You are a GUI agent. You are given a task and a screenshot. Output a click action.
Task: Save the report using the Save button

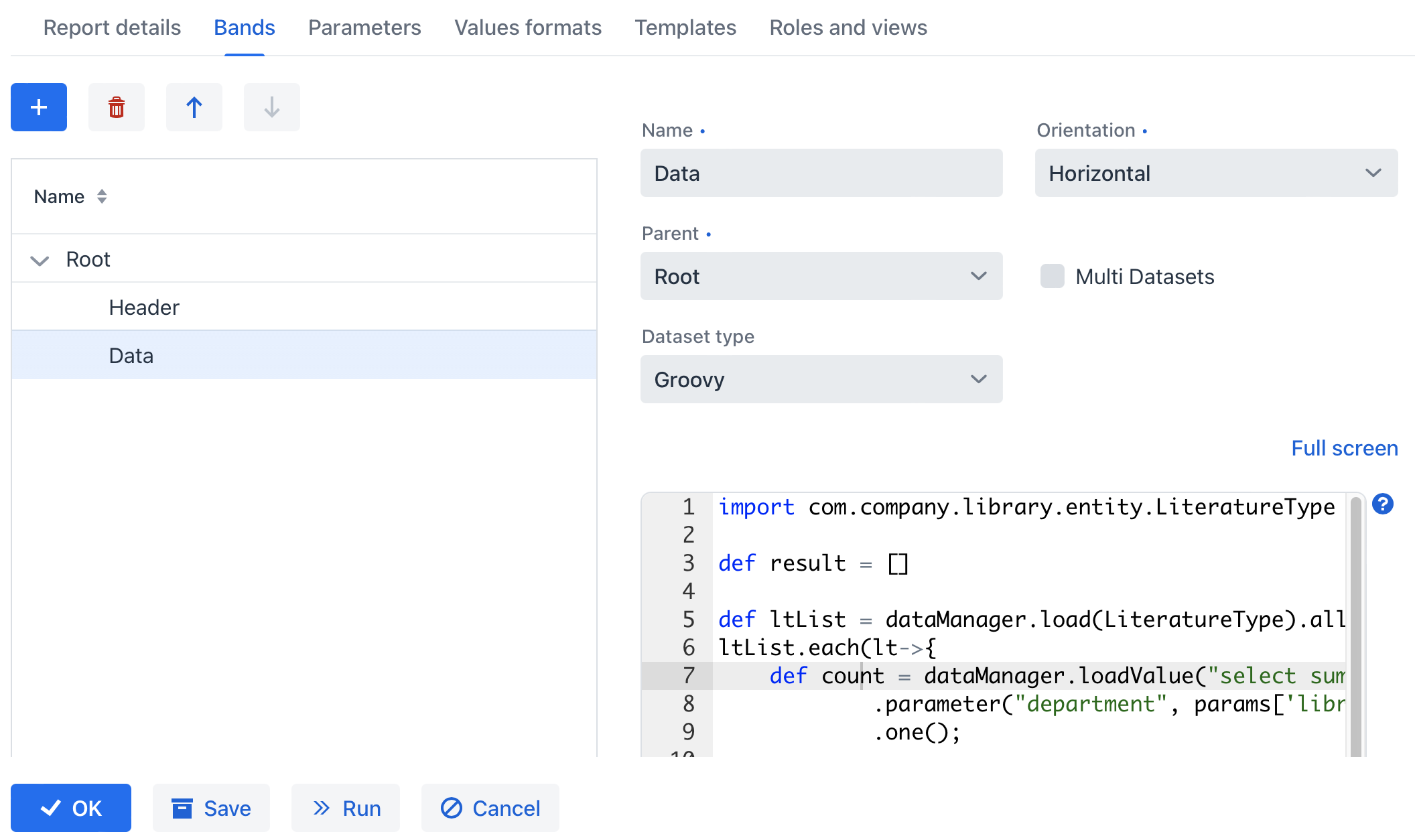point(211,808)
